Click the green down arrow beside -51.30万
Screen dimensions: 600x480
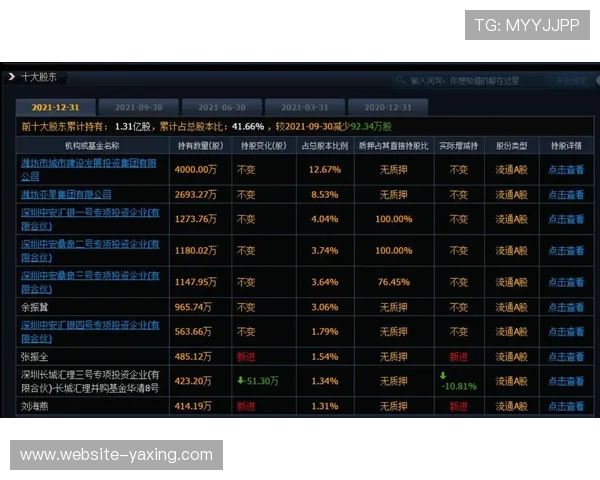pyautogui.click(x=240, y=380)
